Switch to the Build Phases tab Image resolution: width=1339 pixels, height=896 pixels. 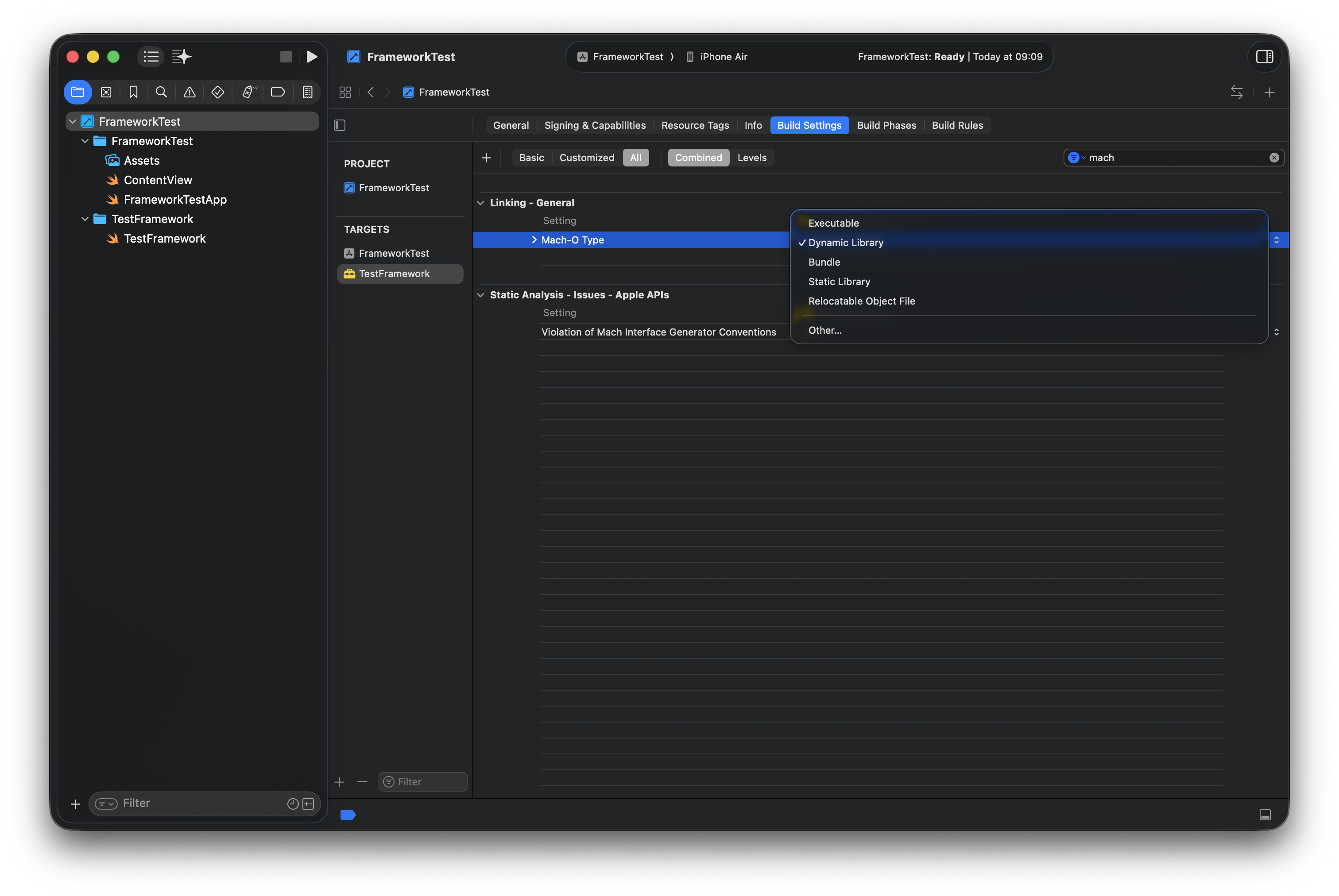tap(886, 125)
